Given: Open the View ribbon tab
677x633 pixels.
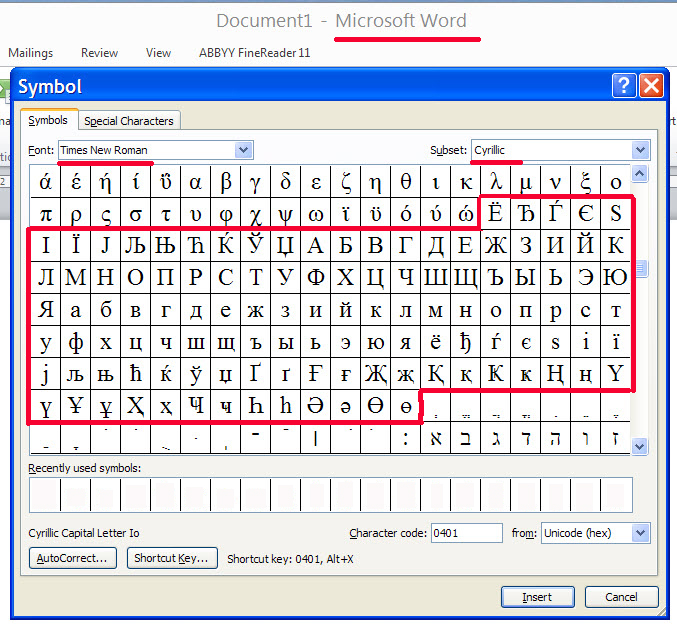Looking at the screenshot, I should click(158, 53).
